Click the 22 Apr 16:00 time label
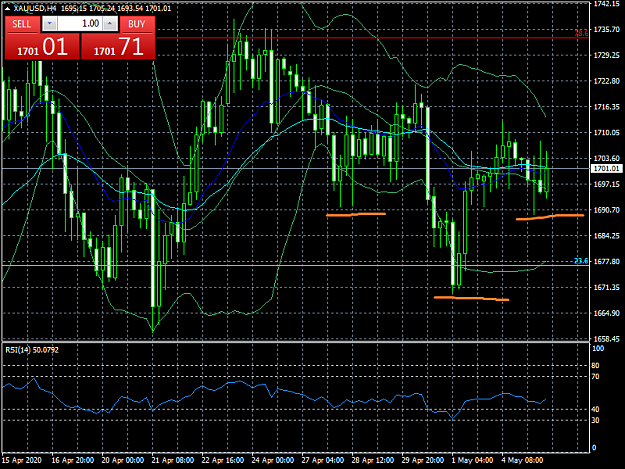This screenshot has width=625, height=469. [x=223, y=460]
